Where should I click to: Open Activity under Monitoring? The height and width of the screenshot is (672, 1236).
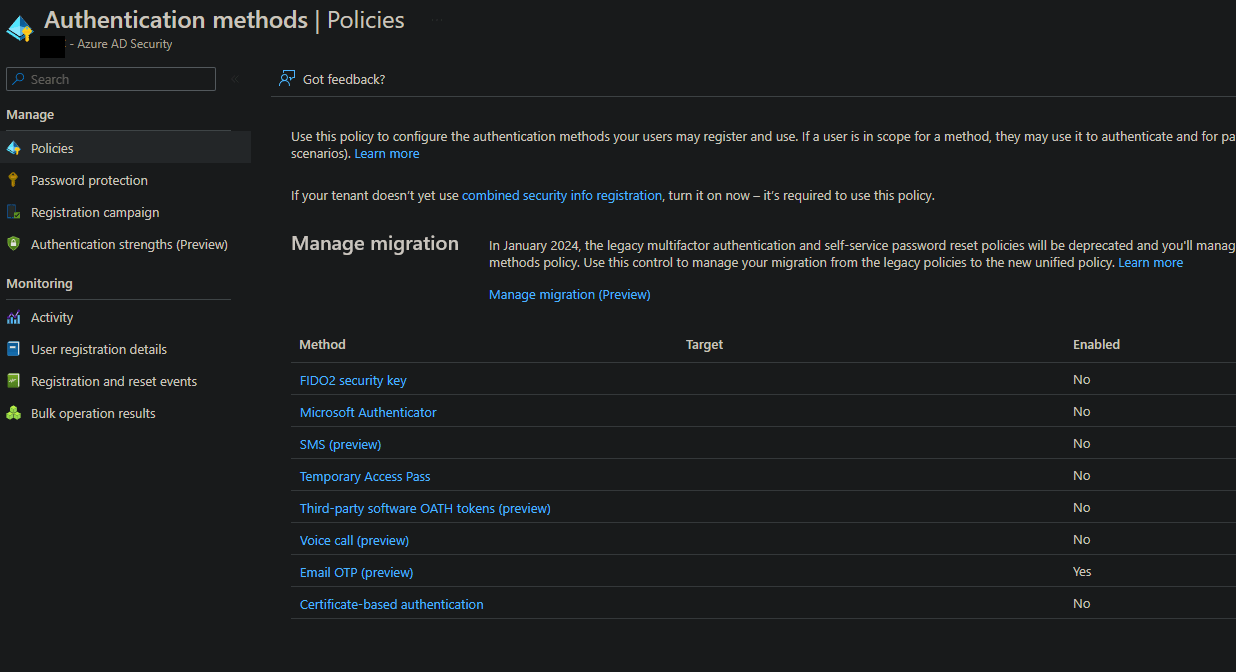pyautogui.click(x=52, y=317)
